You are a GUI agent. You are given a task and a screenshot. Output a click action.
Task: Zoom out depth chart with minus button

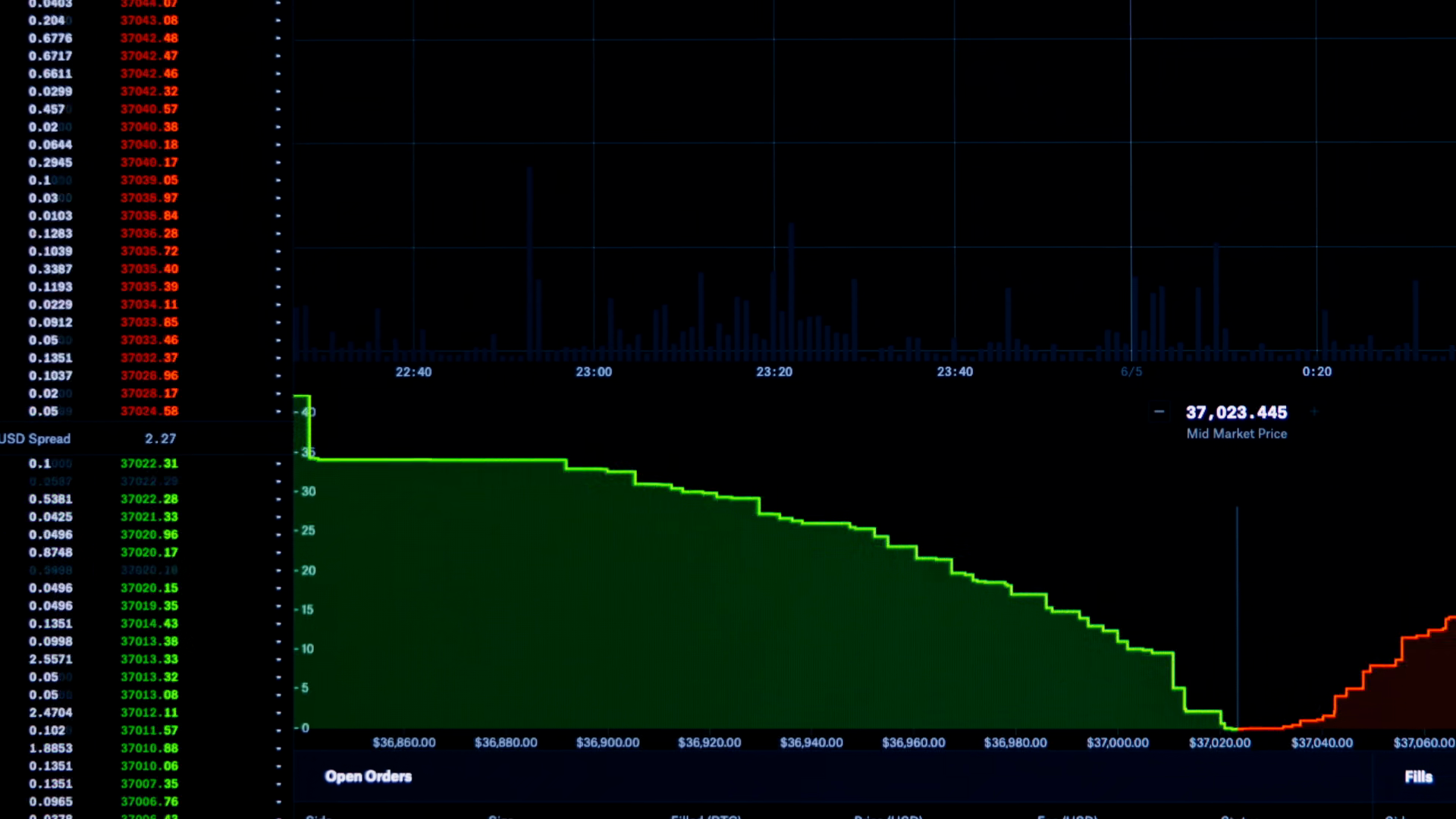(x=1159, y=412)
